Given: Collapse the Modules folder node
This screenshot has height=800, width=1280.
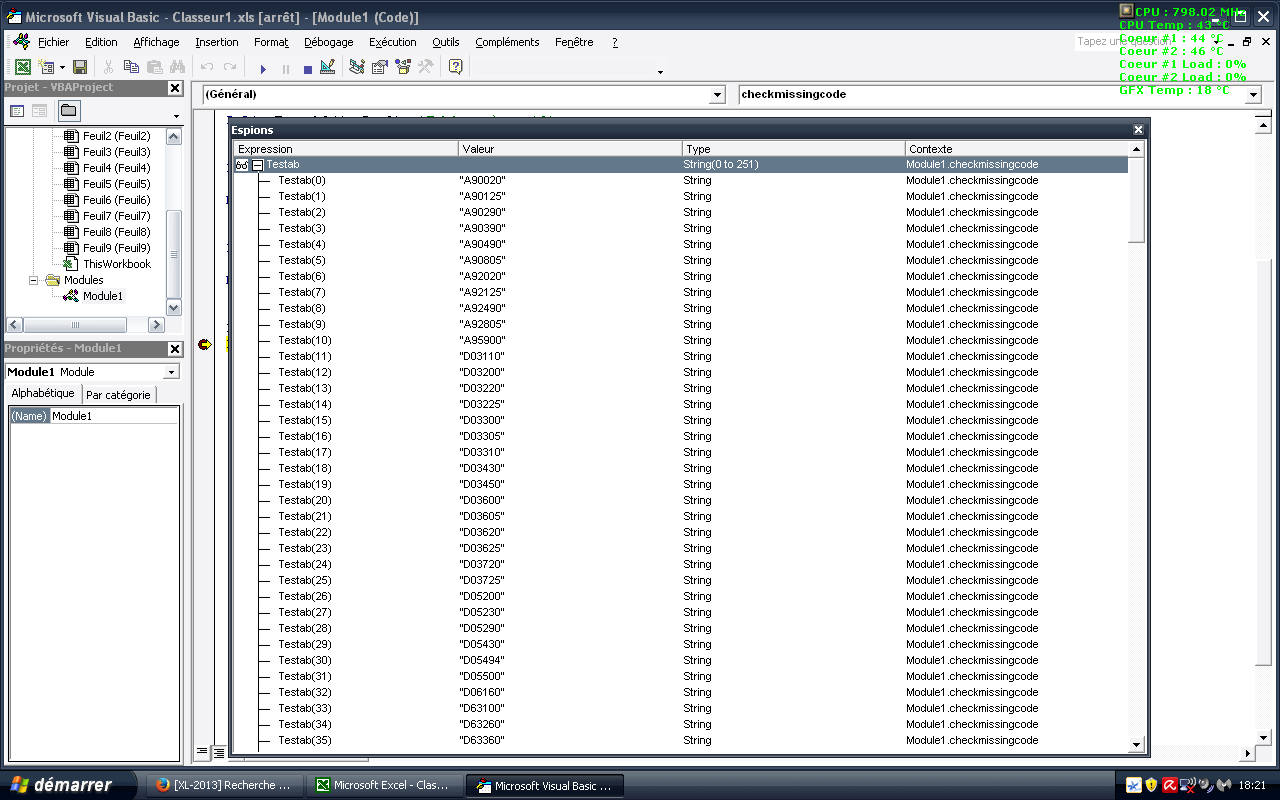Looking at the screenshot, I should pos(34,281).
